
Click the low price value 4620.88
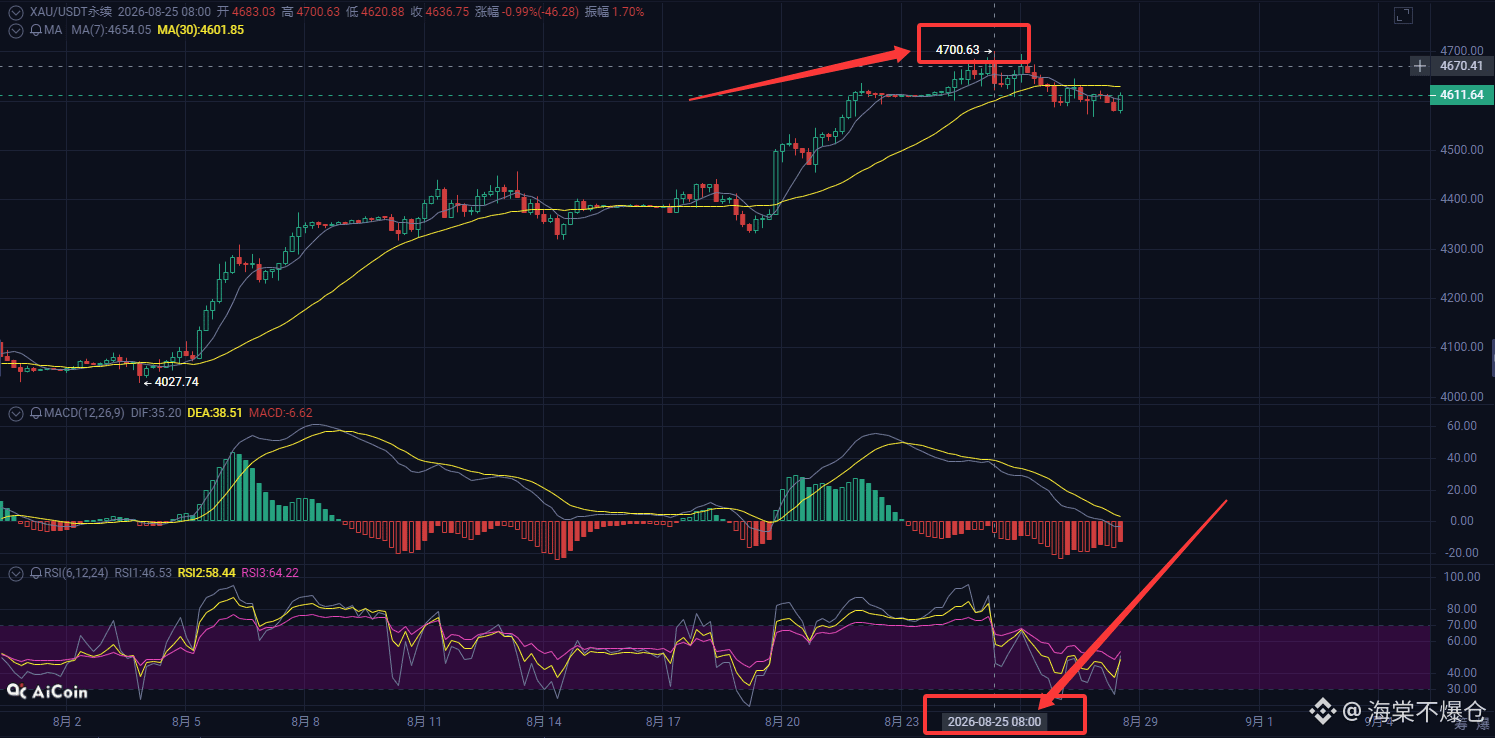(383, 12)
